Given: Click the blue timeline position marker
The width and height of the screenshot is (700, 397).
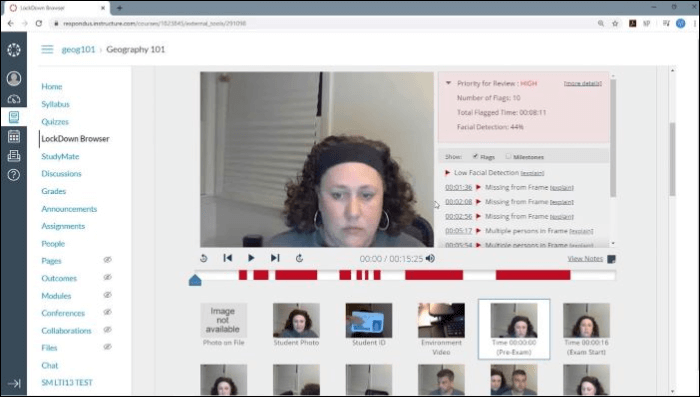Looking at the screenshot, I should click(195, 280).
